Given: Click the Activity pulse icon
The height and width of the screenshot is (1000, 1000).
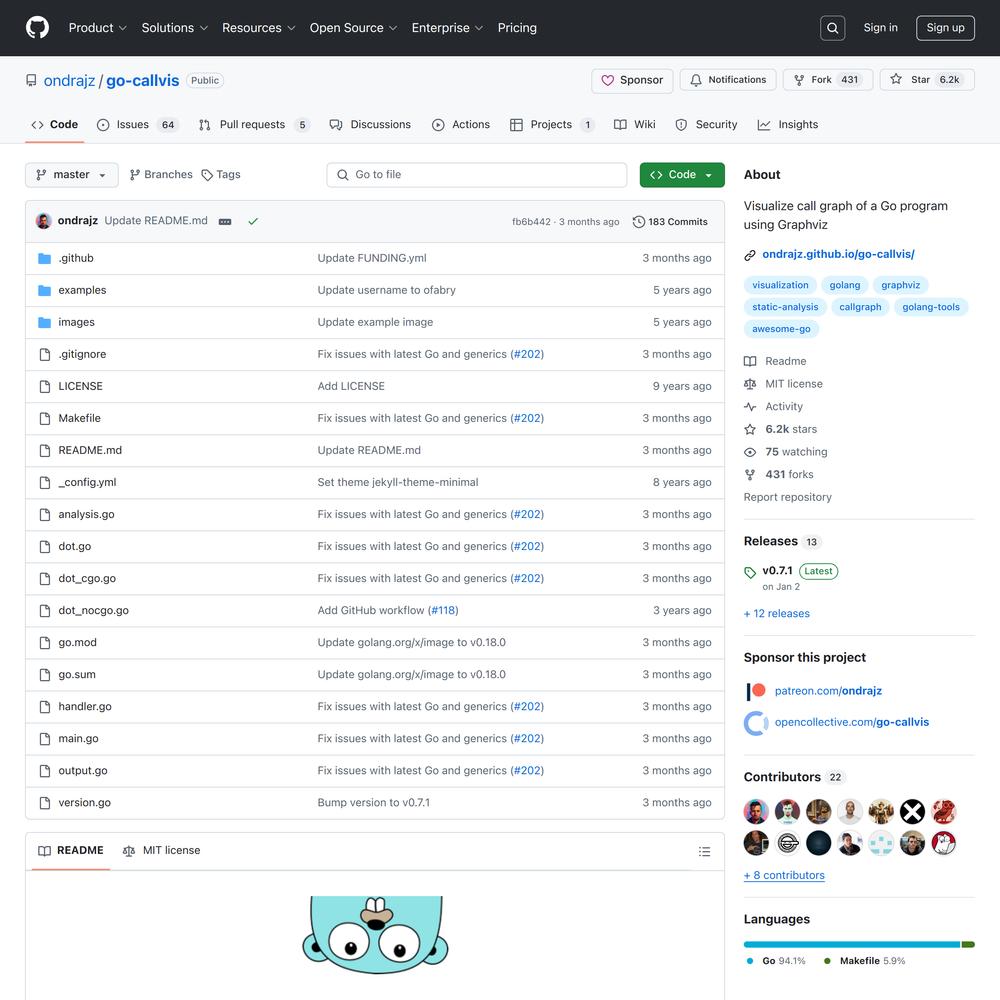Looking at the screenshot, I should coord(750,407).
